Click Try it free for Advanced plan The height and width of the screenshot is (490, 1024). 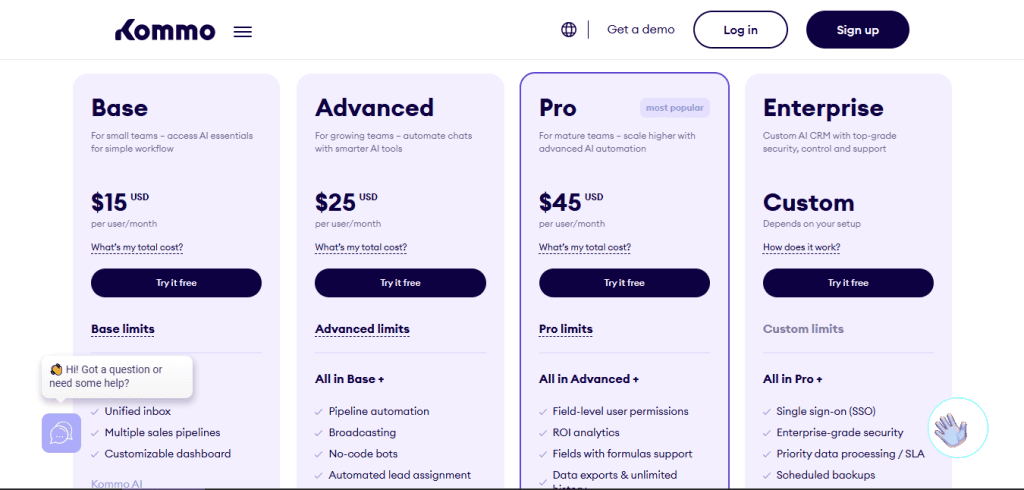pos(400,283)
